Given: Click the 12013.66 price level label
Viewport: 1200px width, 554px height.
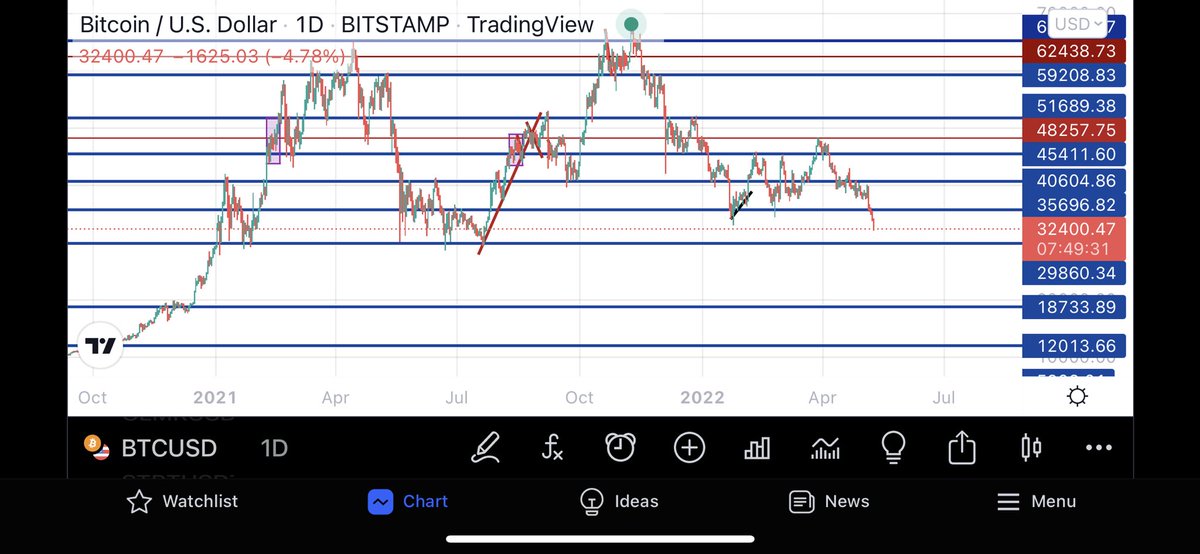Looking at the screenshot, I should pyautogui.click(x=1075, y=346).
